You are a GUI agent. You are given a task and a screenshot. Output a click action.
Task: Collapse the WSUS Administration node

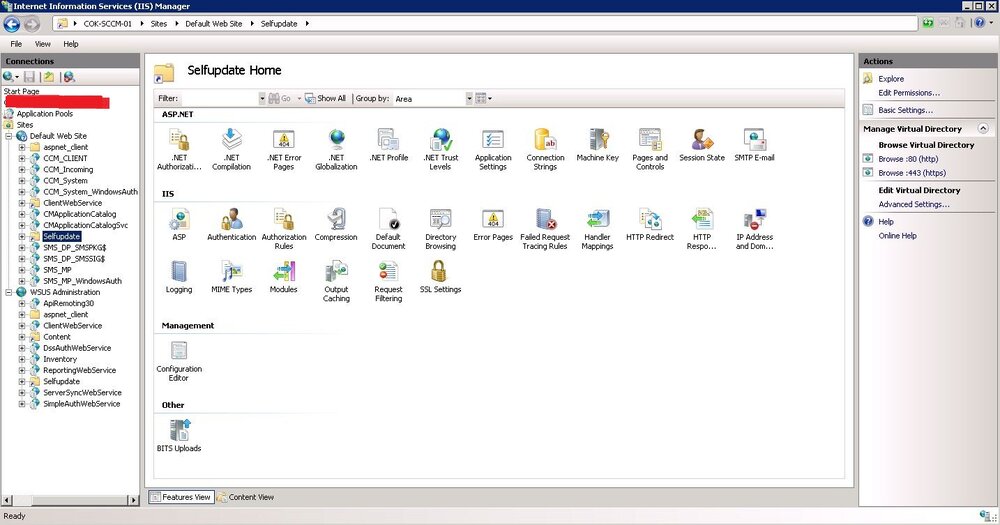click(9, 292)
